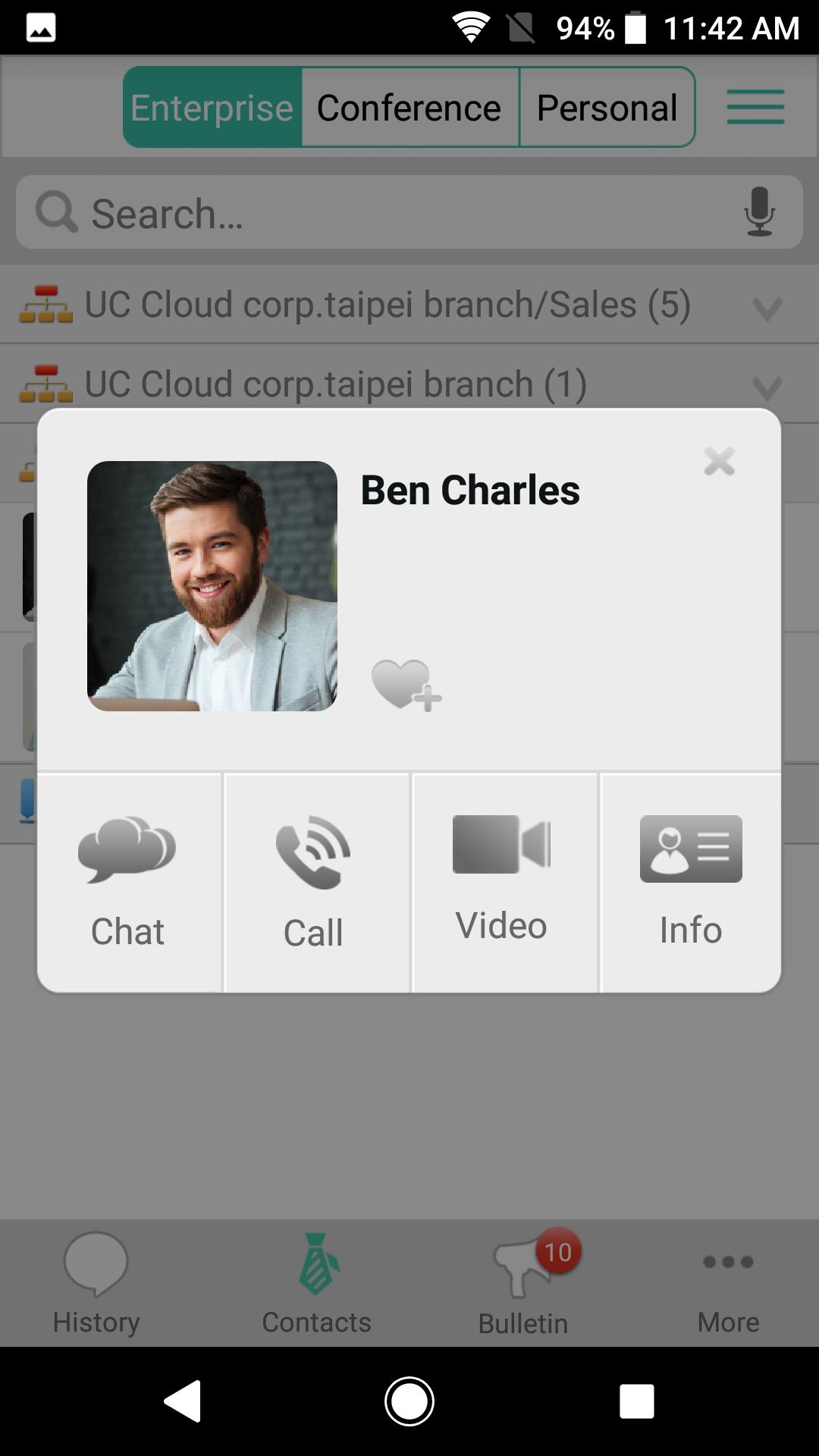Switch to the Enterprise tab
The height and width of the screenshot is (1456, 819).
pyautogui.click(x=212, y=108)
